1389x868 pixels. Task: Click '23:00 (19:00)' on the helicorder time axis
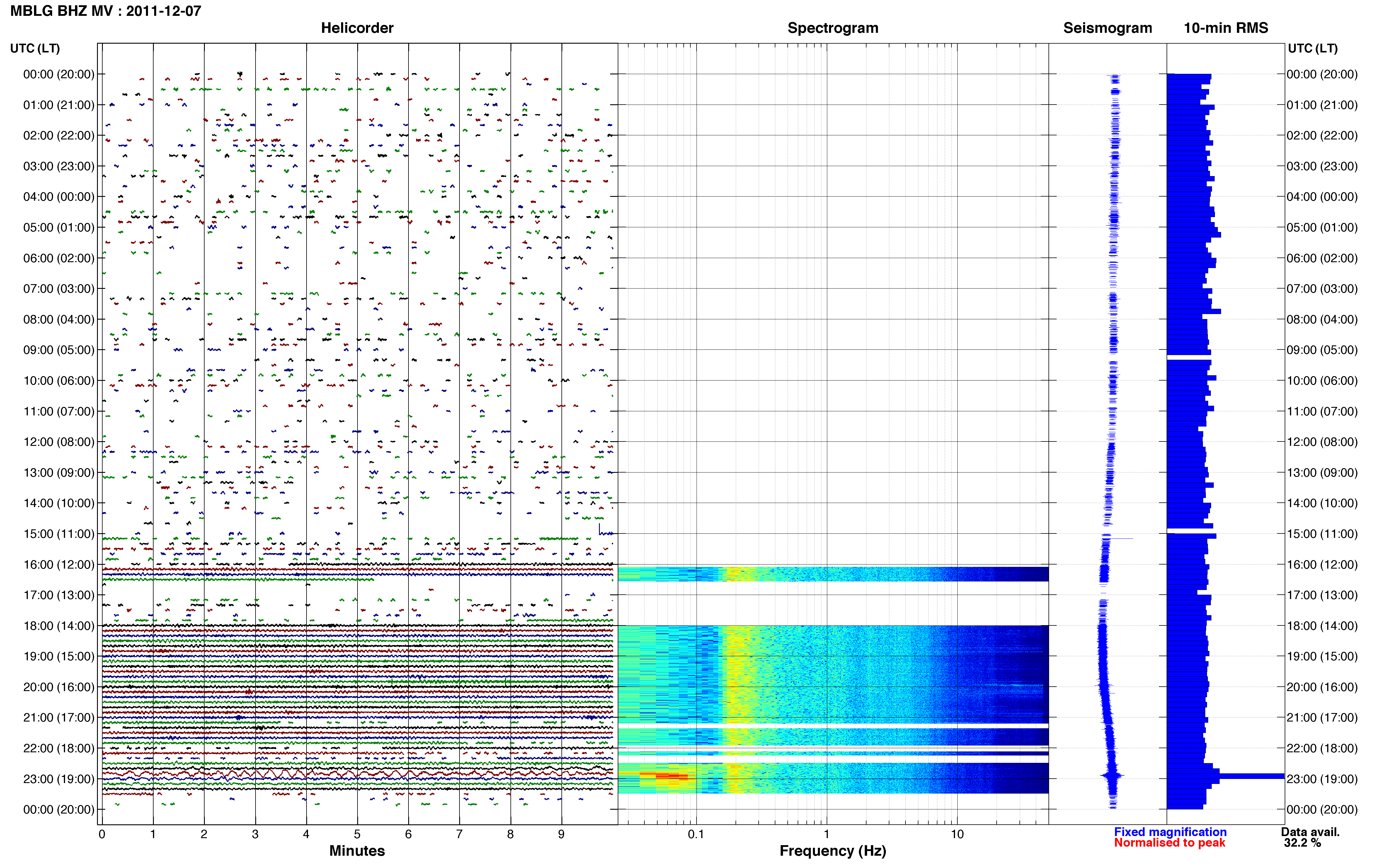click(59, 779)
